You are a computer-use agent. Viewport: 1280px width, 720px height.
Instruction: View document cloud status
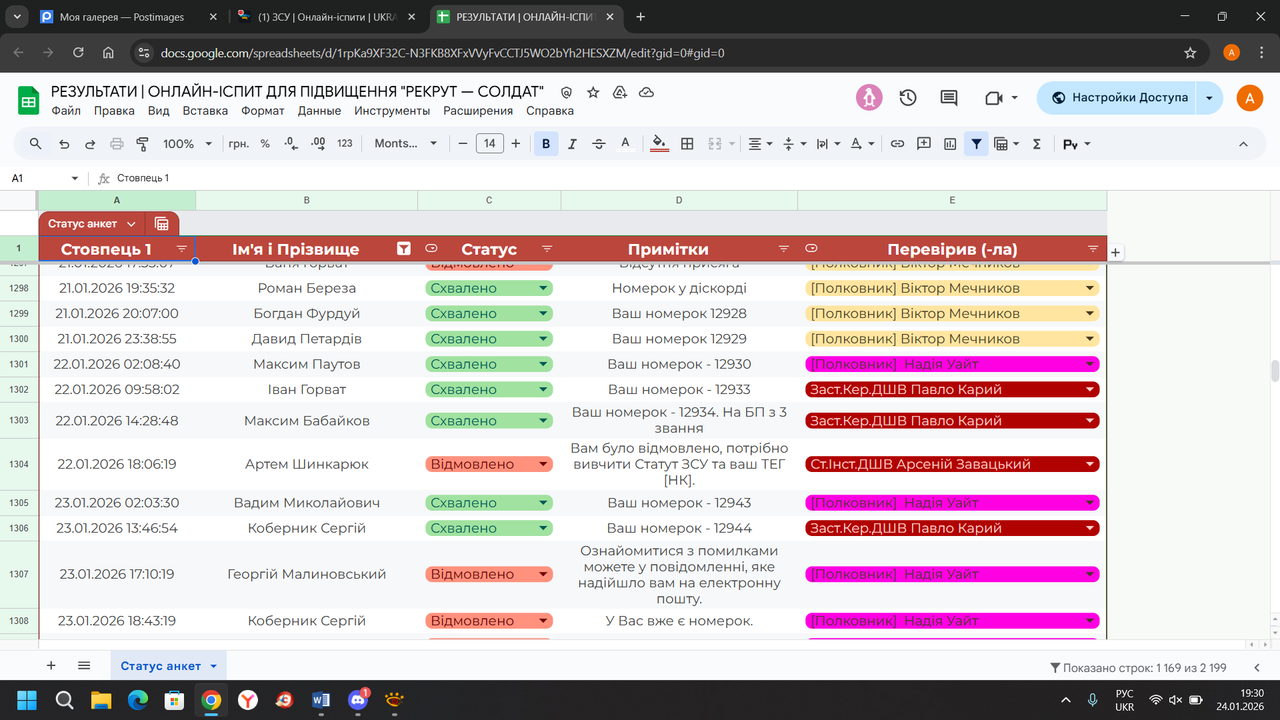point(646,92)
